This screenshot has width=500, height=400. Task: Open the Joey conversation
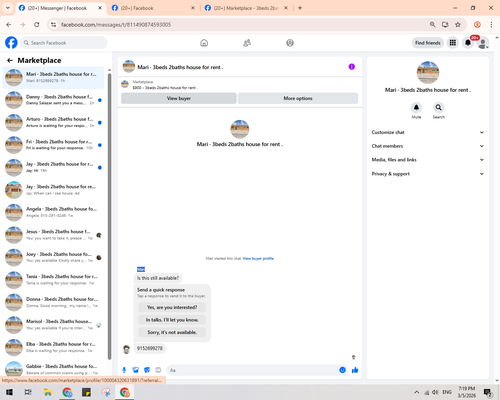[x=53, y=257]
